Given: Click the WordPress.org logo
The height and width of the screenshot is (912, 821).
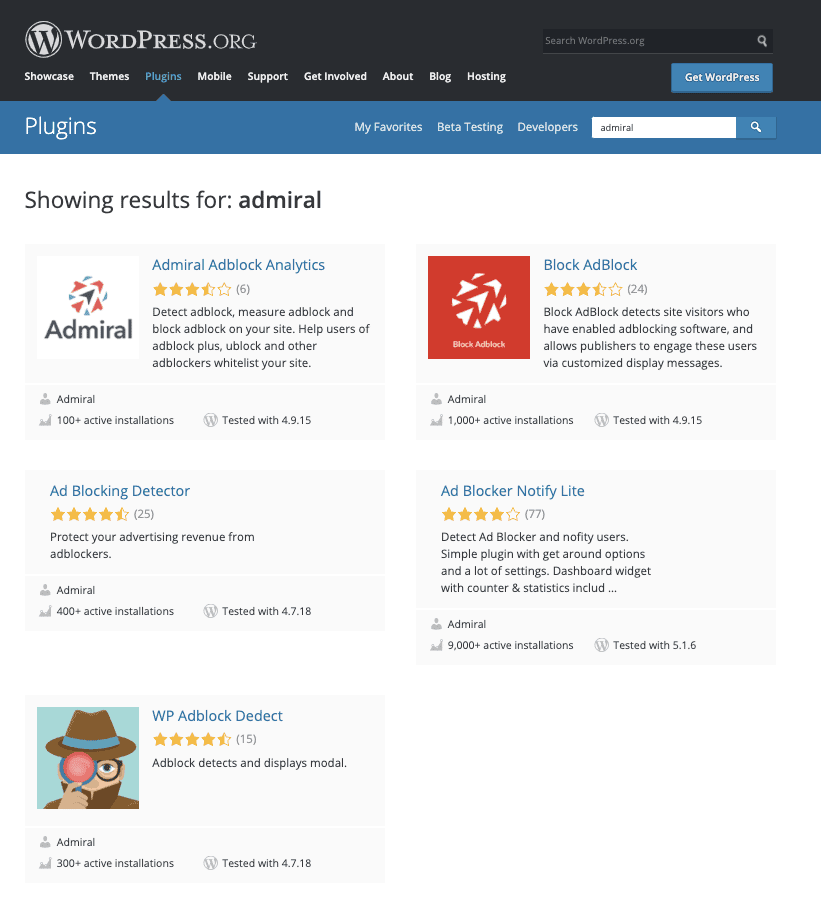Looking at the screenshot, I should pyautogui.click(x=140, y=40).
